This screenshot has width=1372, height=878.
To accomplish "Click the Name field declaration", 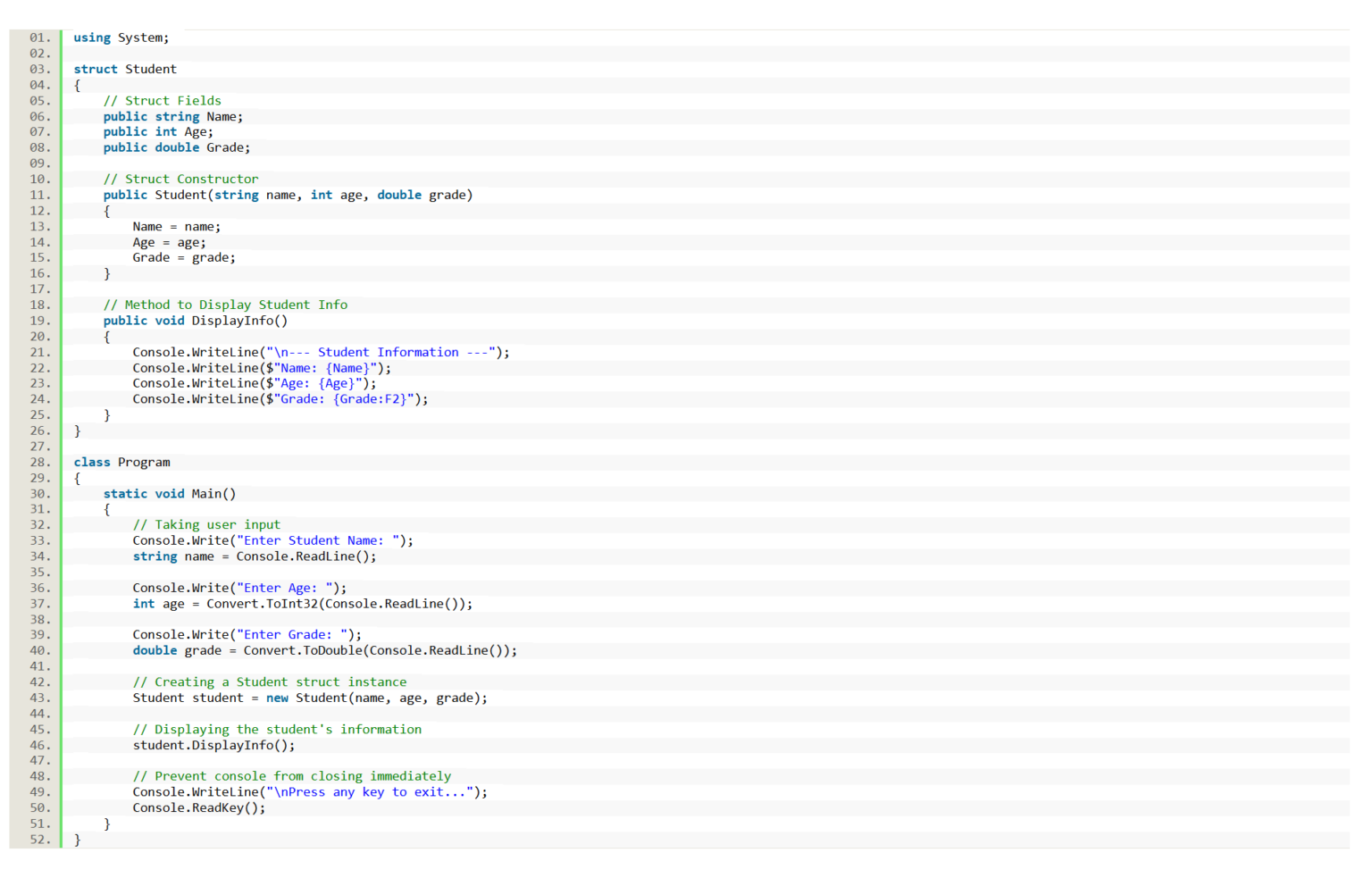I will [x=174, y=116].
